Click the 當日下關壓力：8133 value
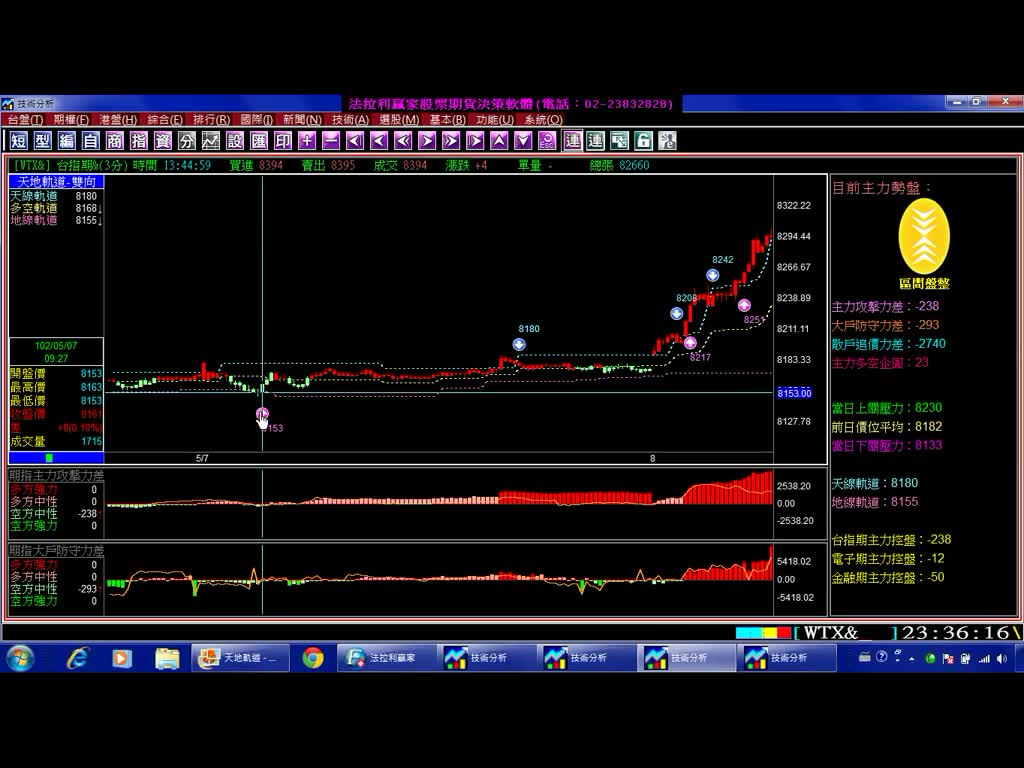Screen dimensions: 1024x768 pos(887,445)
